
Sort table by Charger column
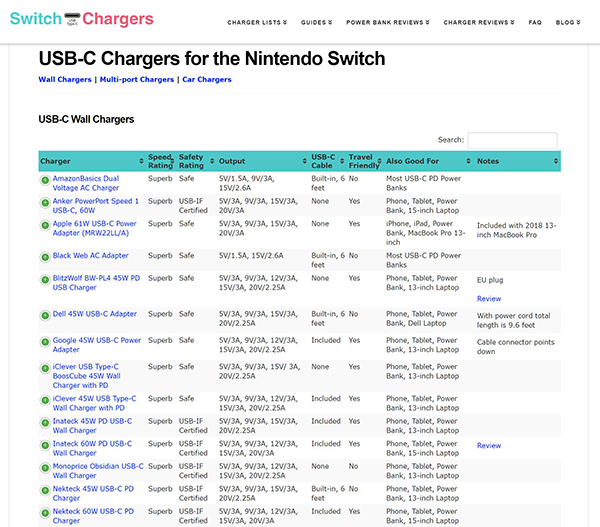92,161
